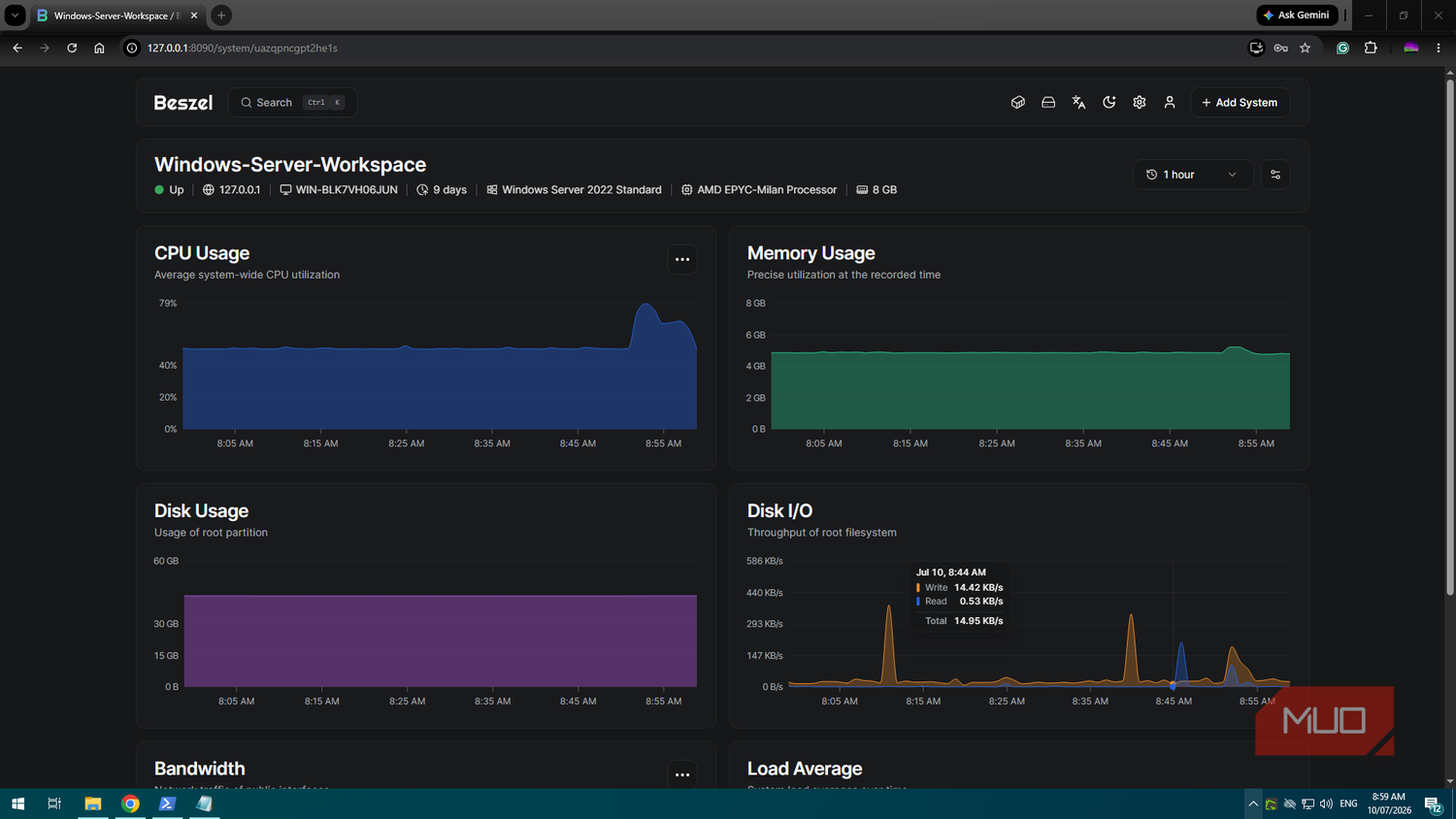Open the chart options filter icon
This screenshot has width=1456, height=819.
[1275, 175]
